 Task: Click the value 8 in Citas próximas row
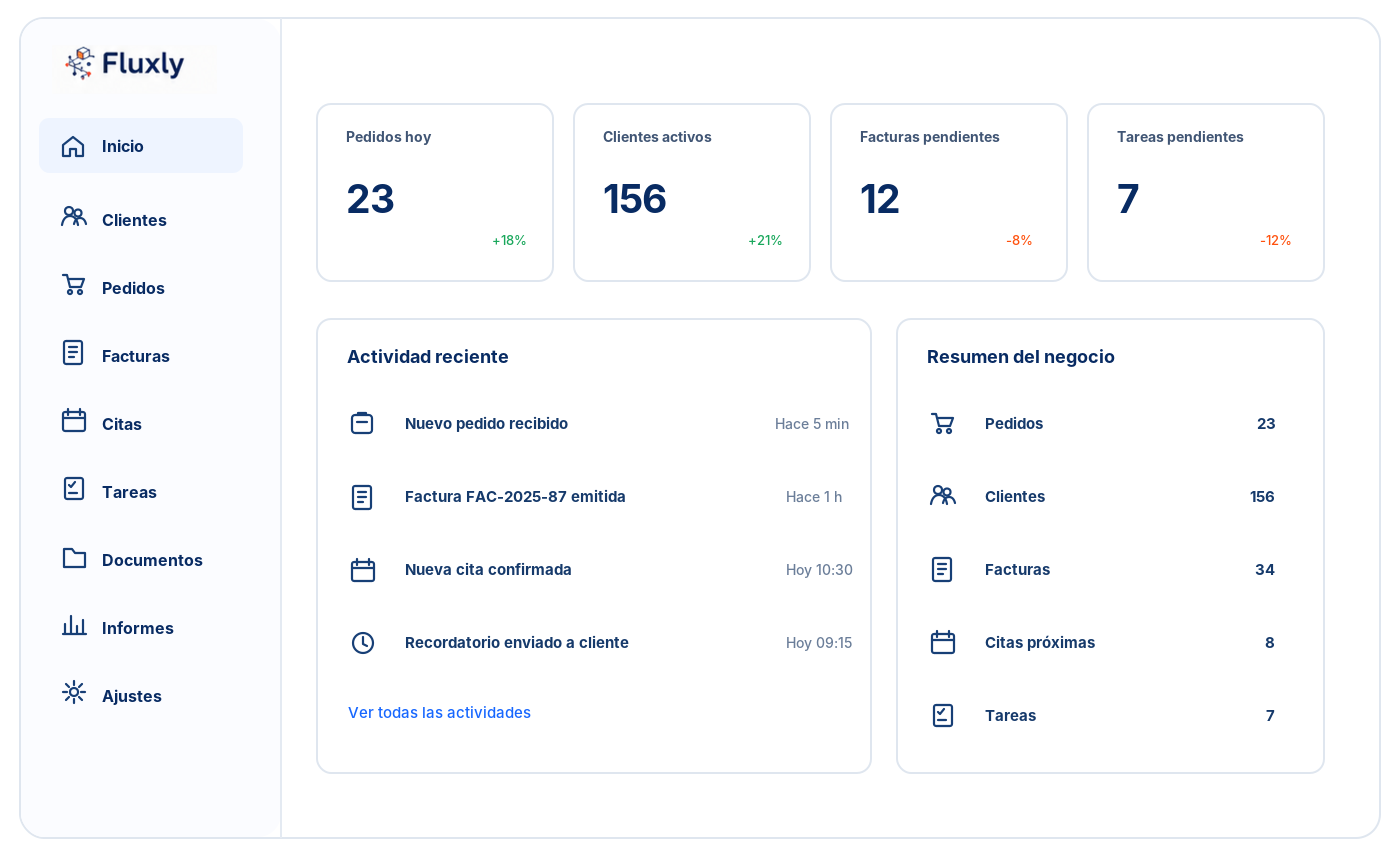click(1270, 643)
